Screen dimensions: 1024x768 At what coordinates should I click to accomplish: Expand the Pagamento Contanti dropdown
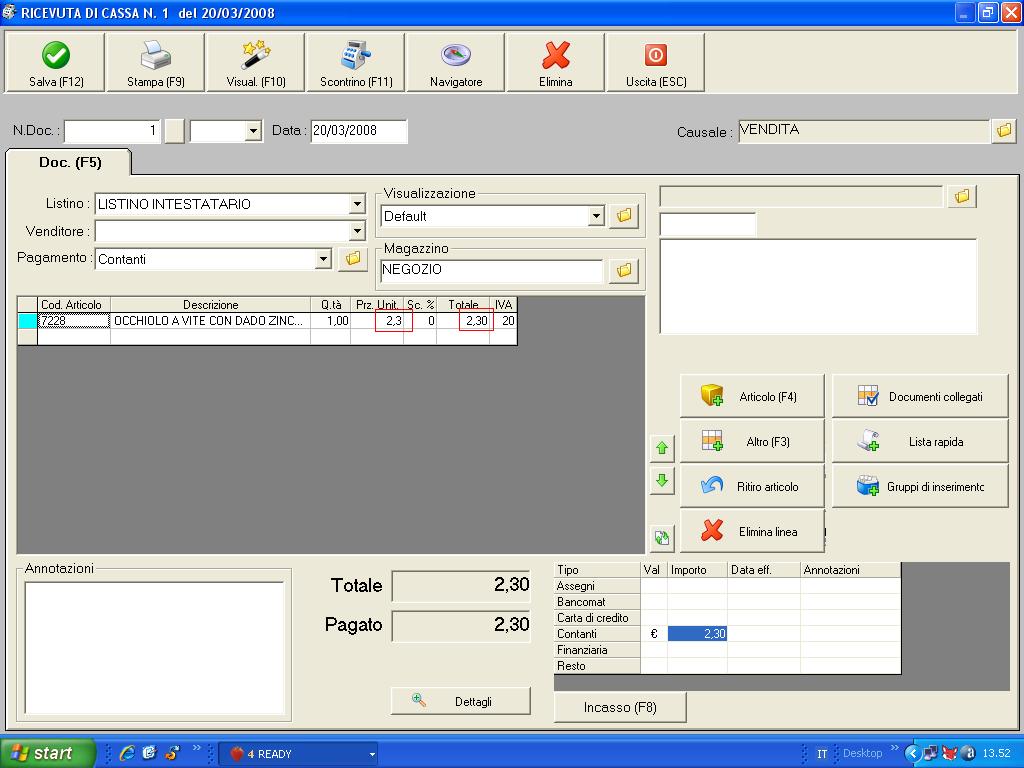point(323,259)
